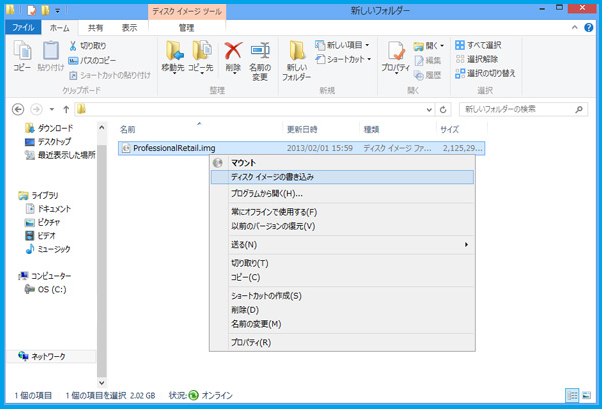Viewport: 602px width, 409px height.
Task: Choose プログラムから開く(H)... in context menu
Action: point(342,194)
